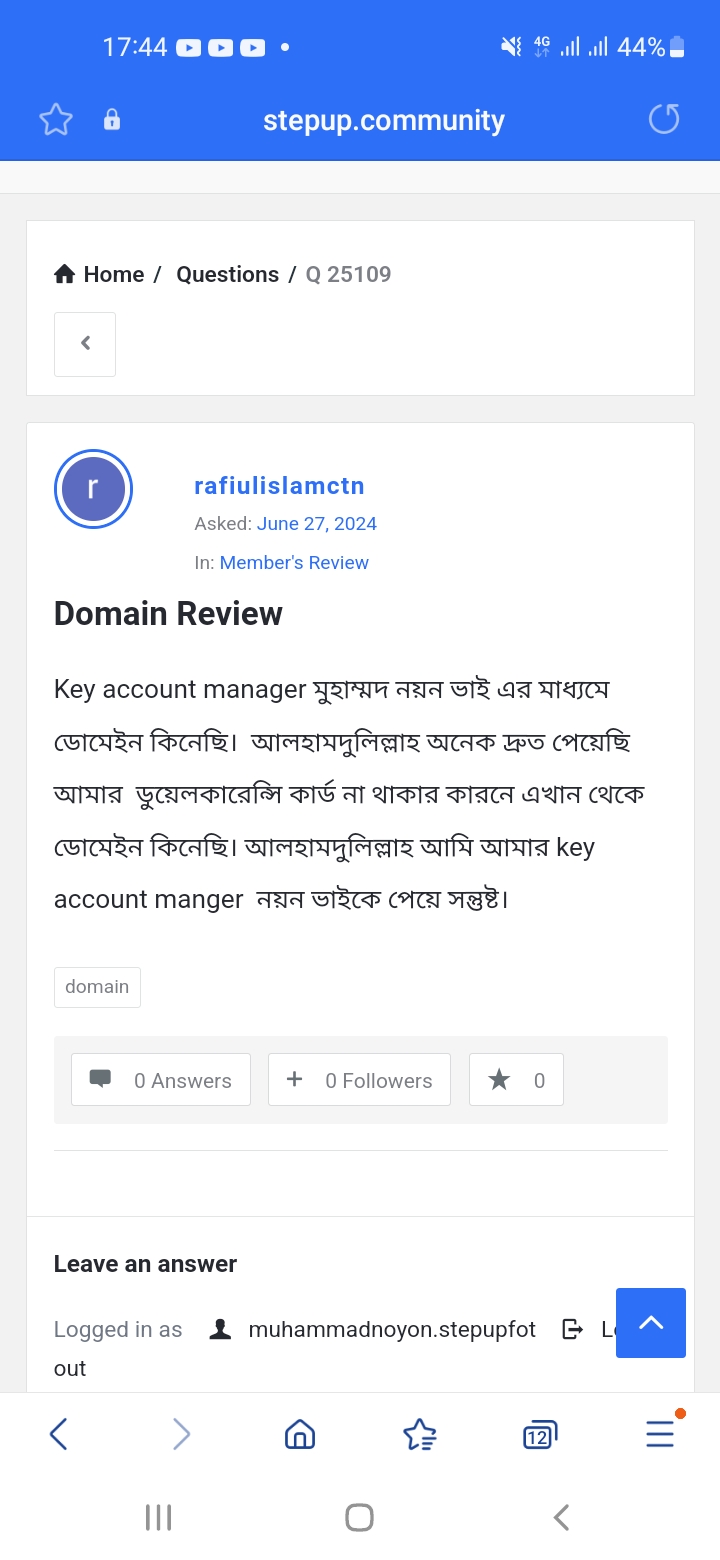Image resolution: width=720 pixels, height=1560 pixels.
Task: Open the Questions breadcrumb link
Action: 227,274
